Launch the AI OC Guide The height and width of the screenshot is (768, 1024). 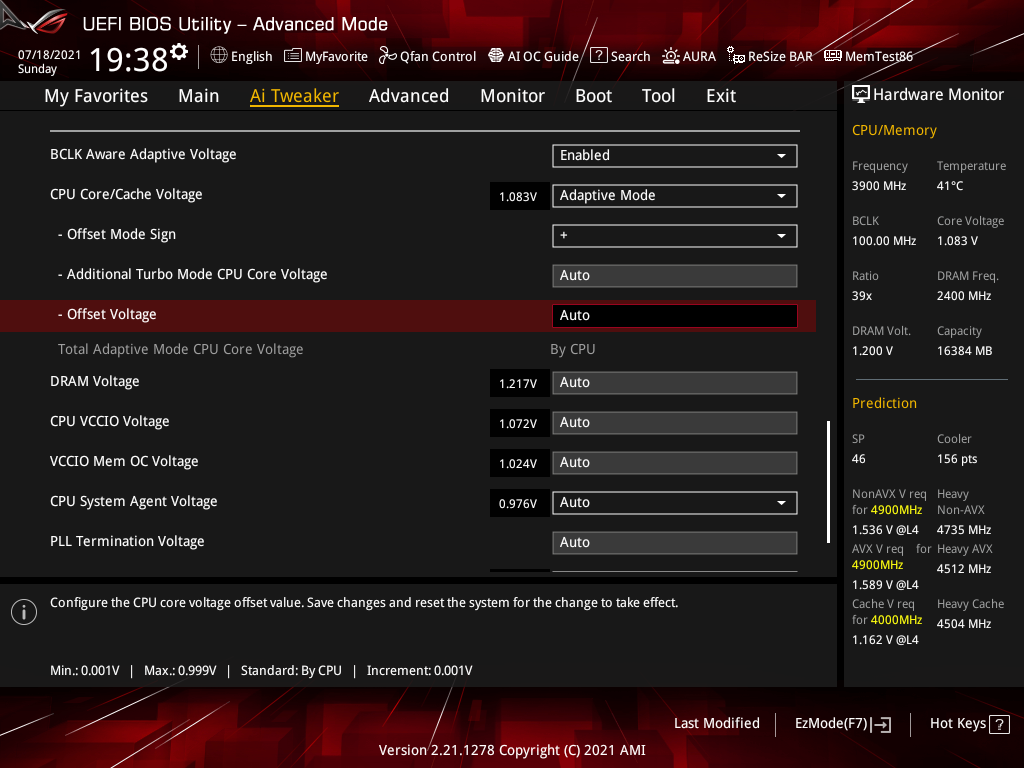click(x=533, y=56)
